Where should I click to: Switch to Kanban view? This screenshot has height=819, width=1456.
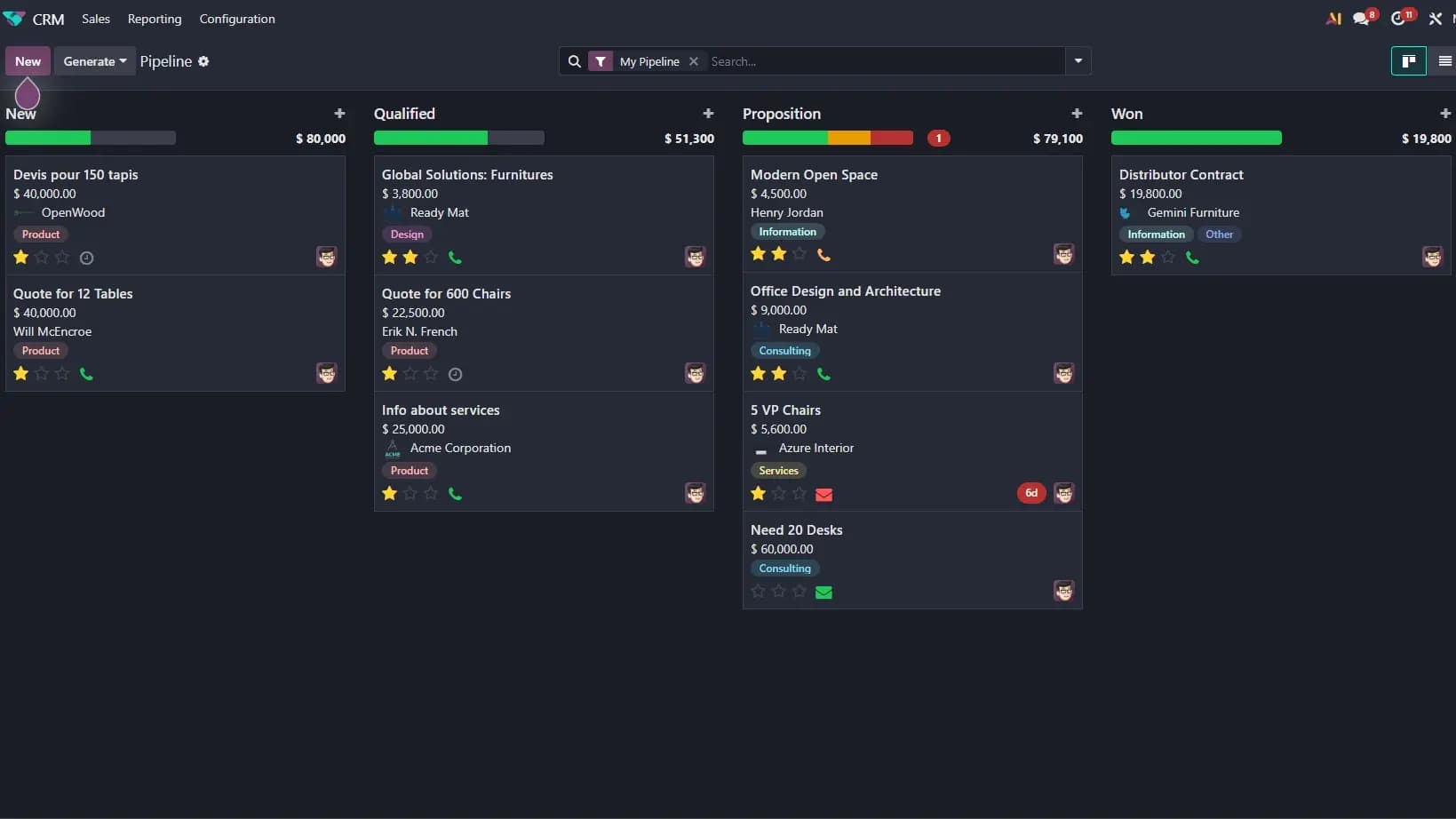(1408, 61)
